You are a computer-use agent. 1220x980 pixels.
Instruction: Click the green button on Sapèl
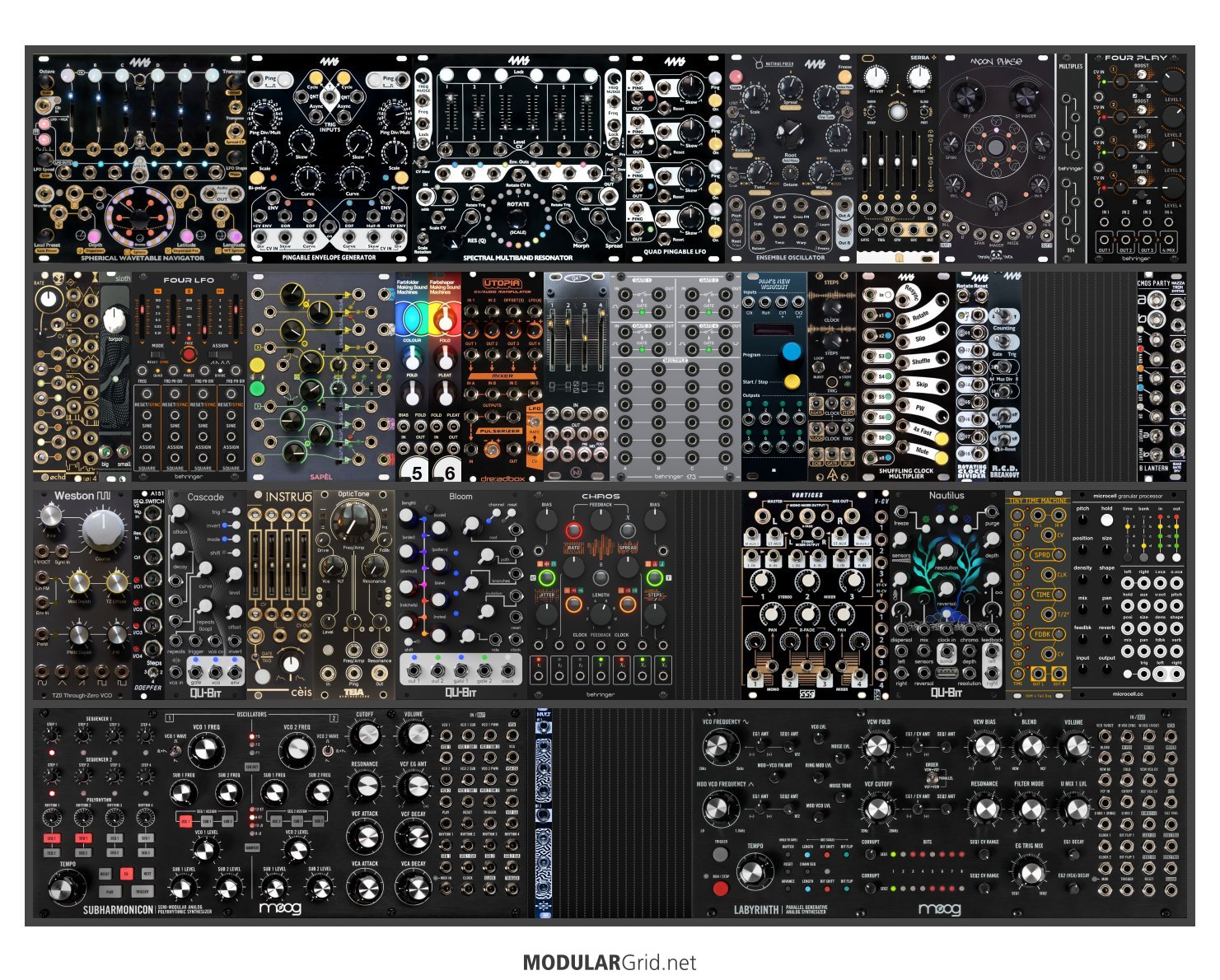(257, 388)
